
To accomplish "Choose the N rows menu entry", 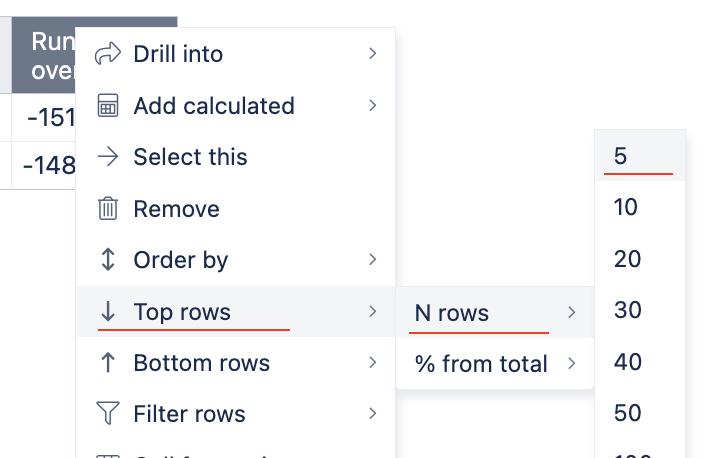I will click(495, 313).
